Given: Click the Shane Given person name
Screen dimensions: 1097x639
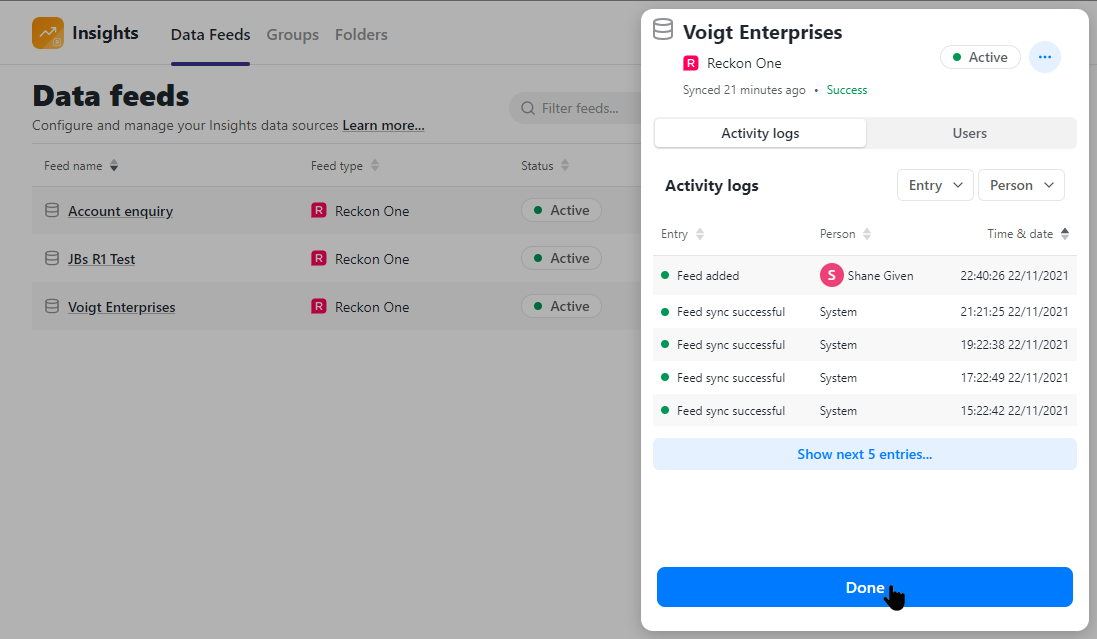Looking at the screenshot, I should point(880,276).
